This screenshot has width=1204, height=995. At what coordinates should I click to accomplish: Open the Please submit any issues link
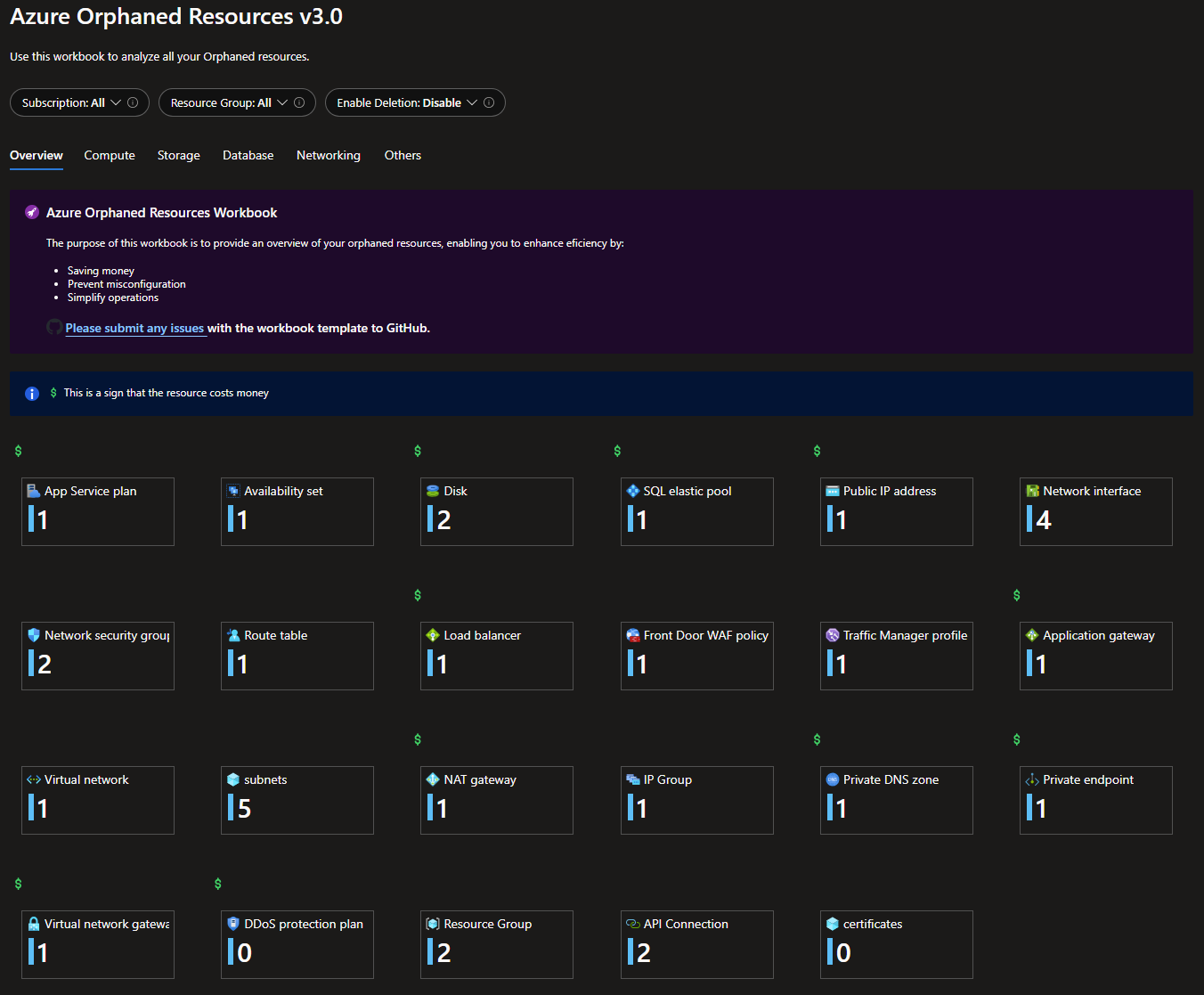(x=134, y=328)
